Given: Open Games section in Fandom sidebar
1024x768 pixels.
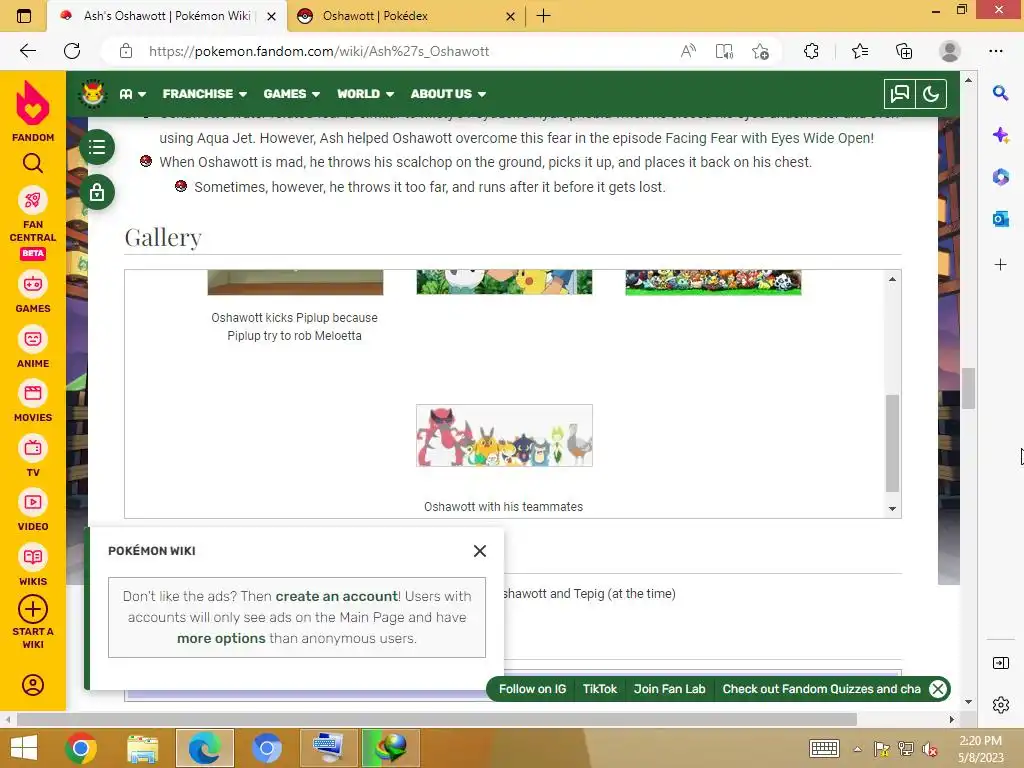Looking at the screenshot, I should click(x=33, y=292).
